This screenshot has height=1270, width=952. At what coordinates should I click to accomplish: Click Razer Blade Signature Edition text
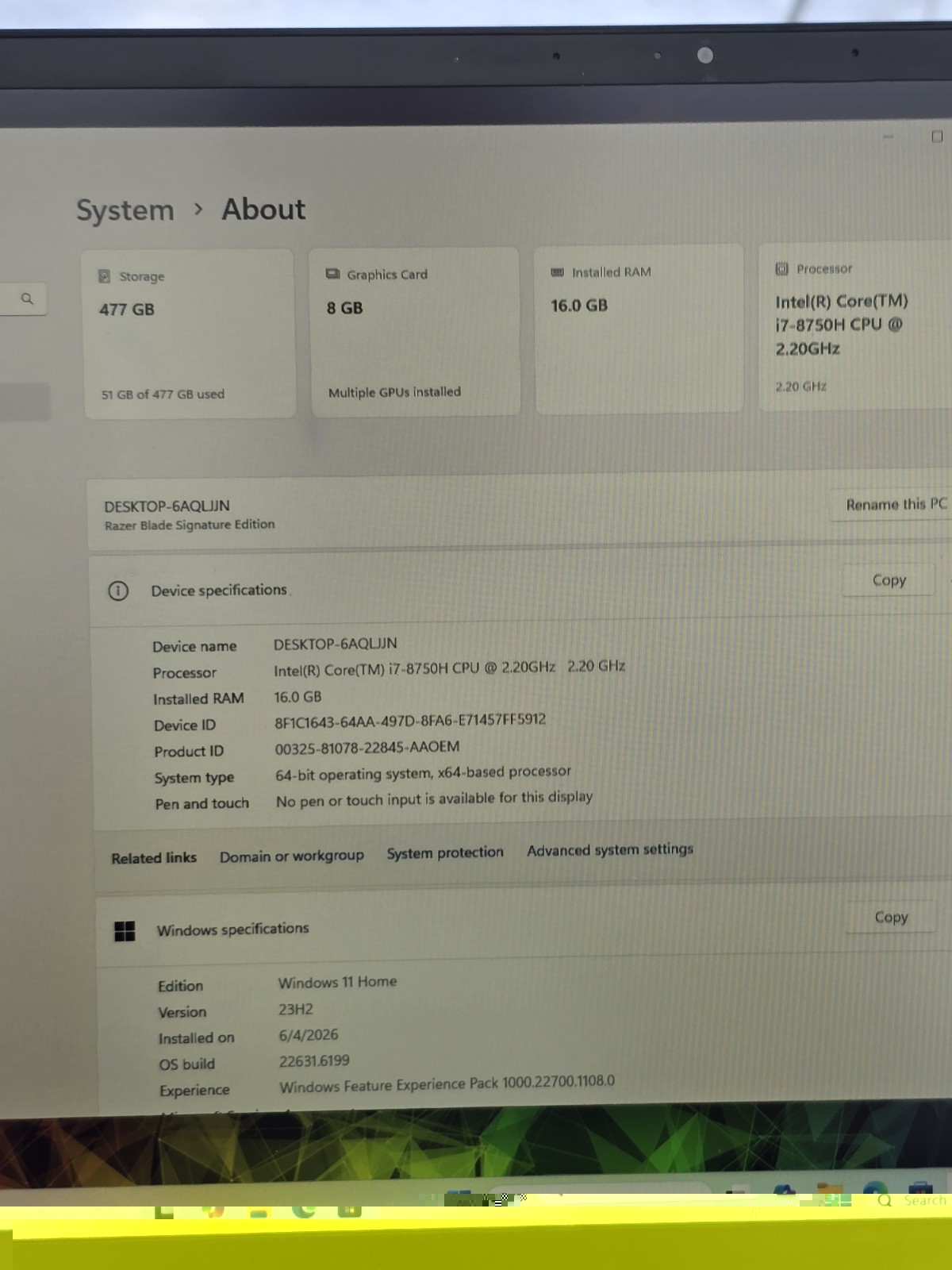pos(190,525)
